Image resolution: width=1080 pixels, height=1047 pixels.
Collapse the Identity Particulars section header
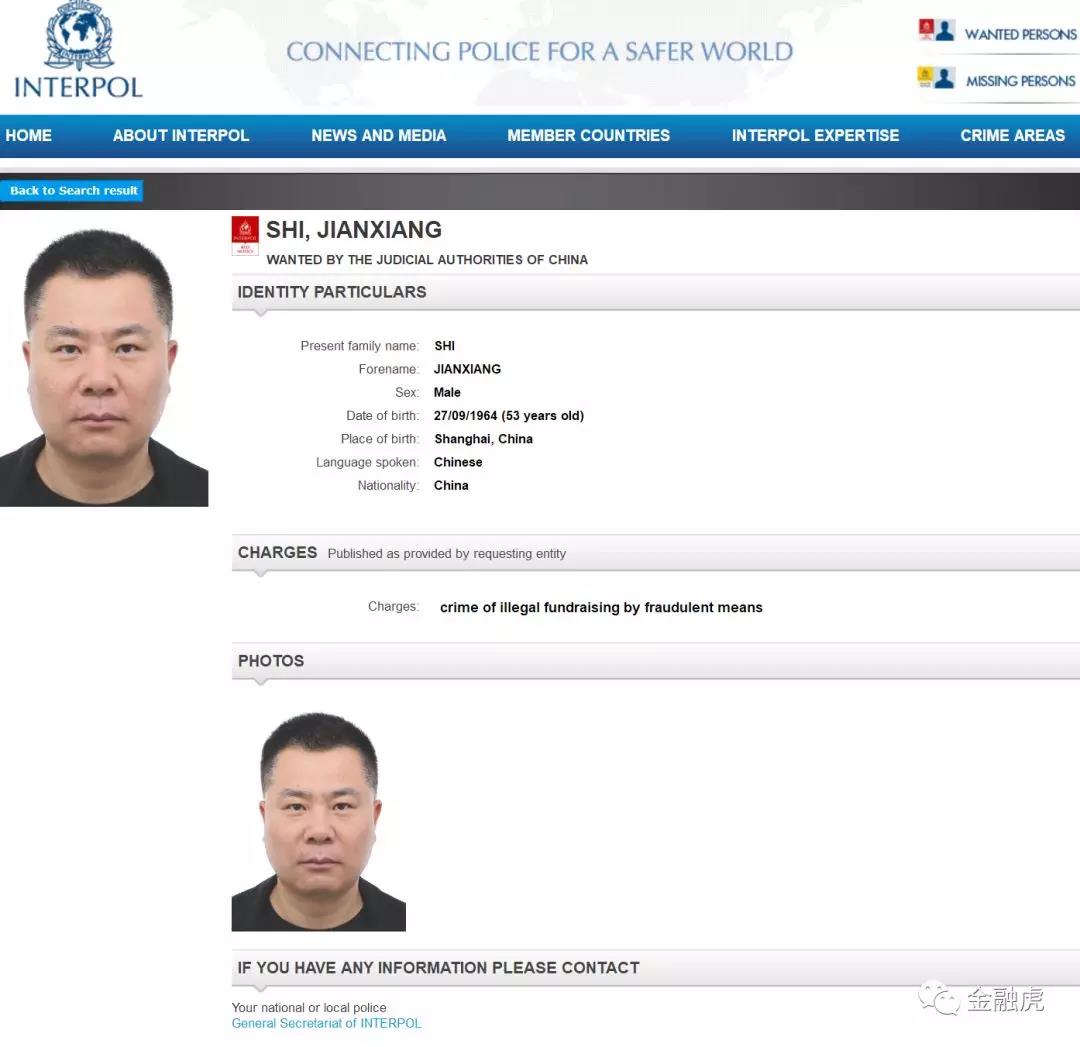pyautogui.click(x=332, y=292)
